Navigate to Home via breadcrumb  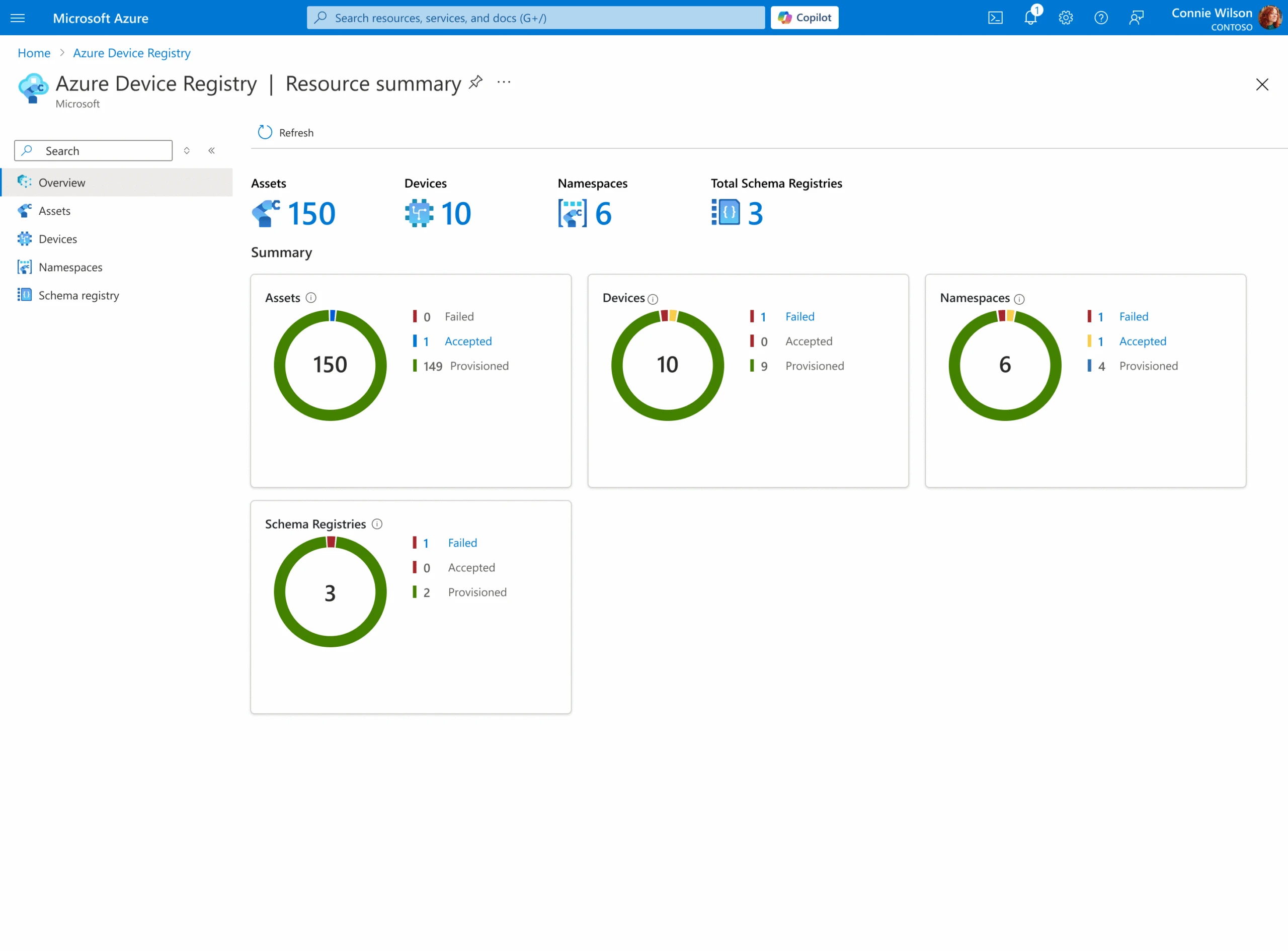tap(33, 53)
